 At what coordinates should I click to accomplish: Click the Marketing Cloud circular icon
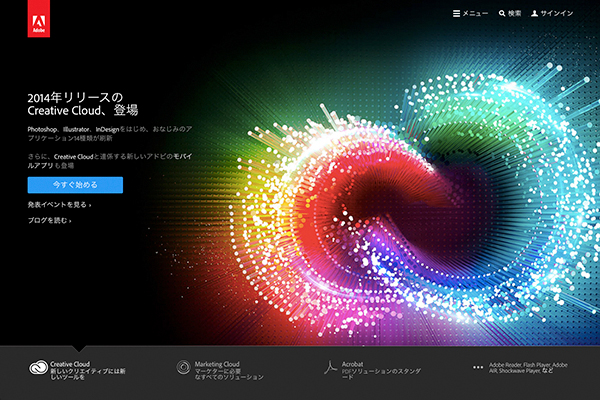(183, 368)
